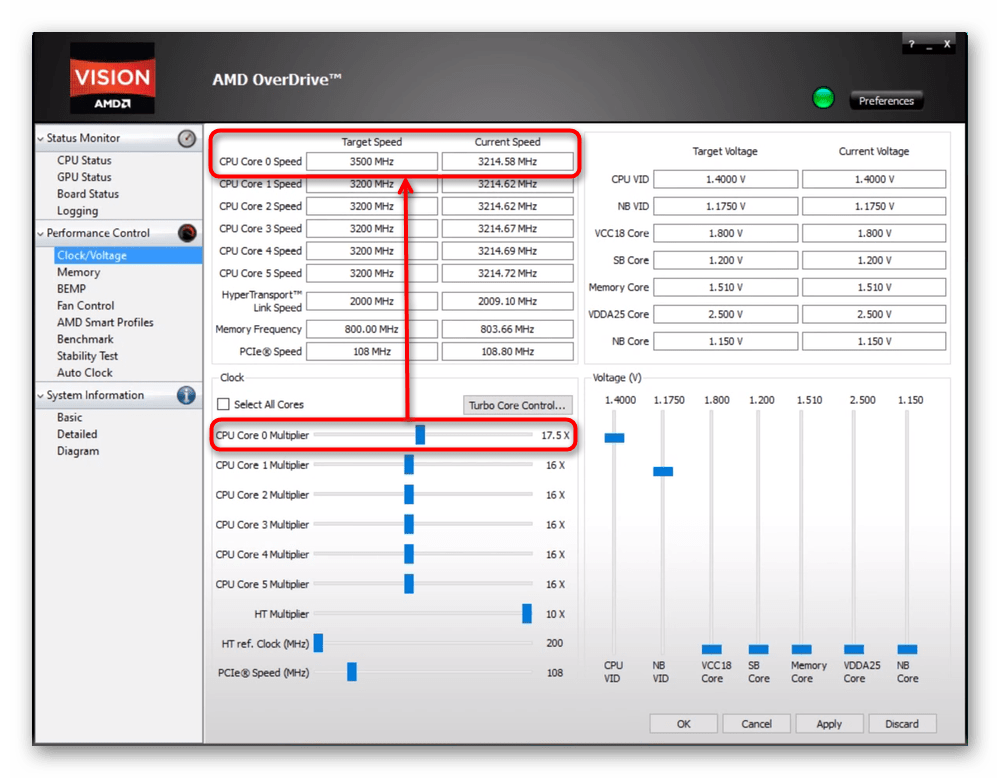Open the Preferences menu
The width and height of the screenshot is (1000, 778).
coord(886,101)
